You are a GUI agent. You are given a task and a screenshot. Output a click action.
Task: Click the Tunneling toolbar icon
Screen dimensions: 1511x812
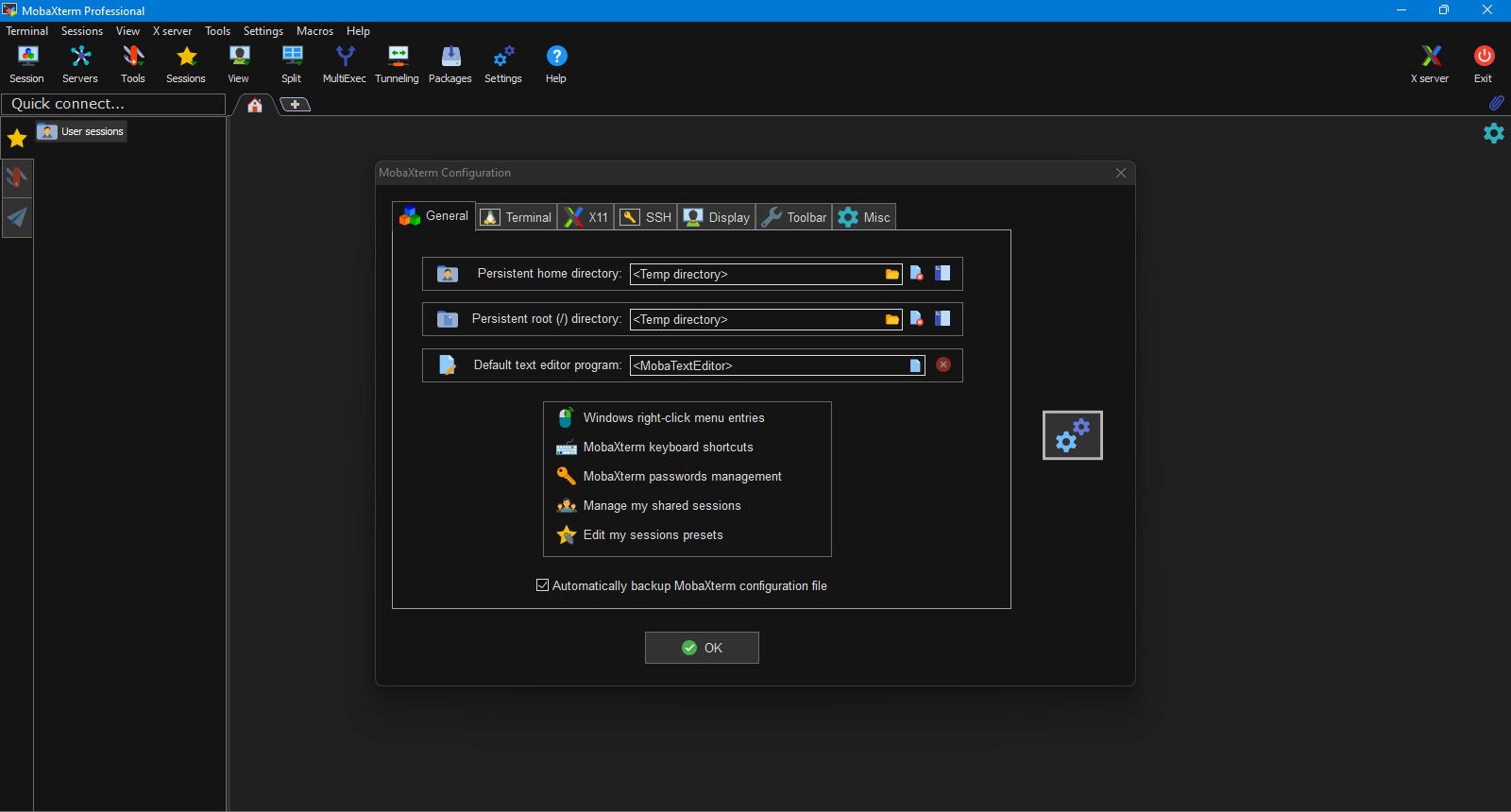397,64
